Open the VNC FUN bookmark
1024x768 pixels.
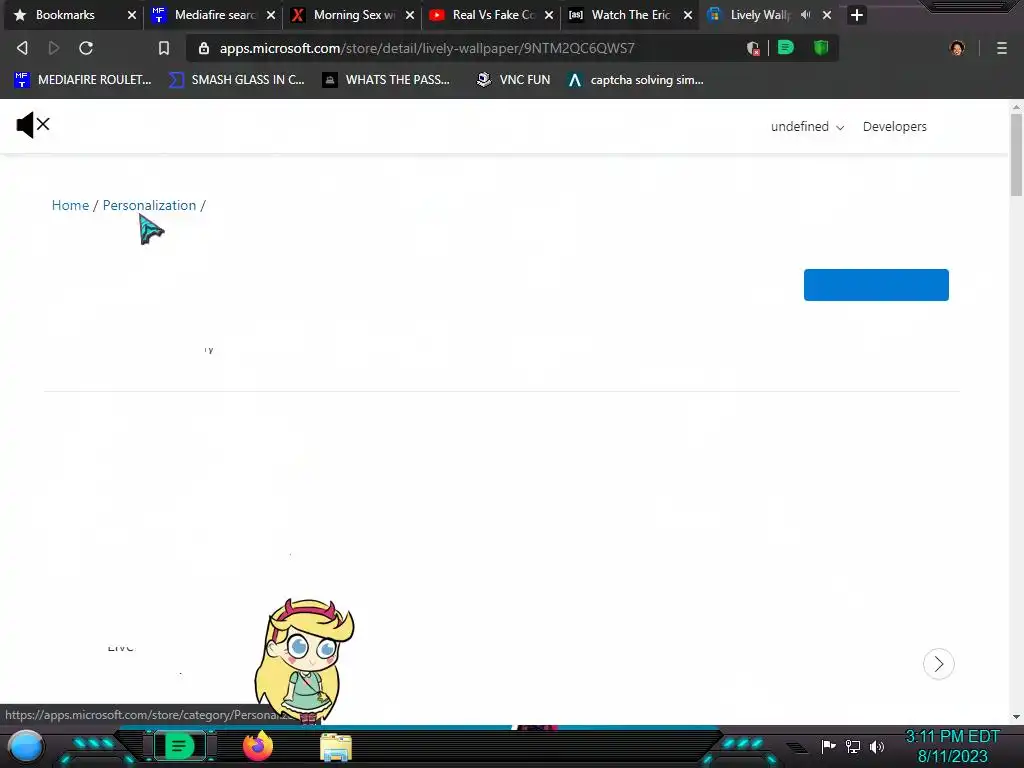[513, 80]
